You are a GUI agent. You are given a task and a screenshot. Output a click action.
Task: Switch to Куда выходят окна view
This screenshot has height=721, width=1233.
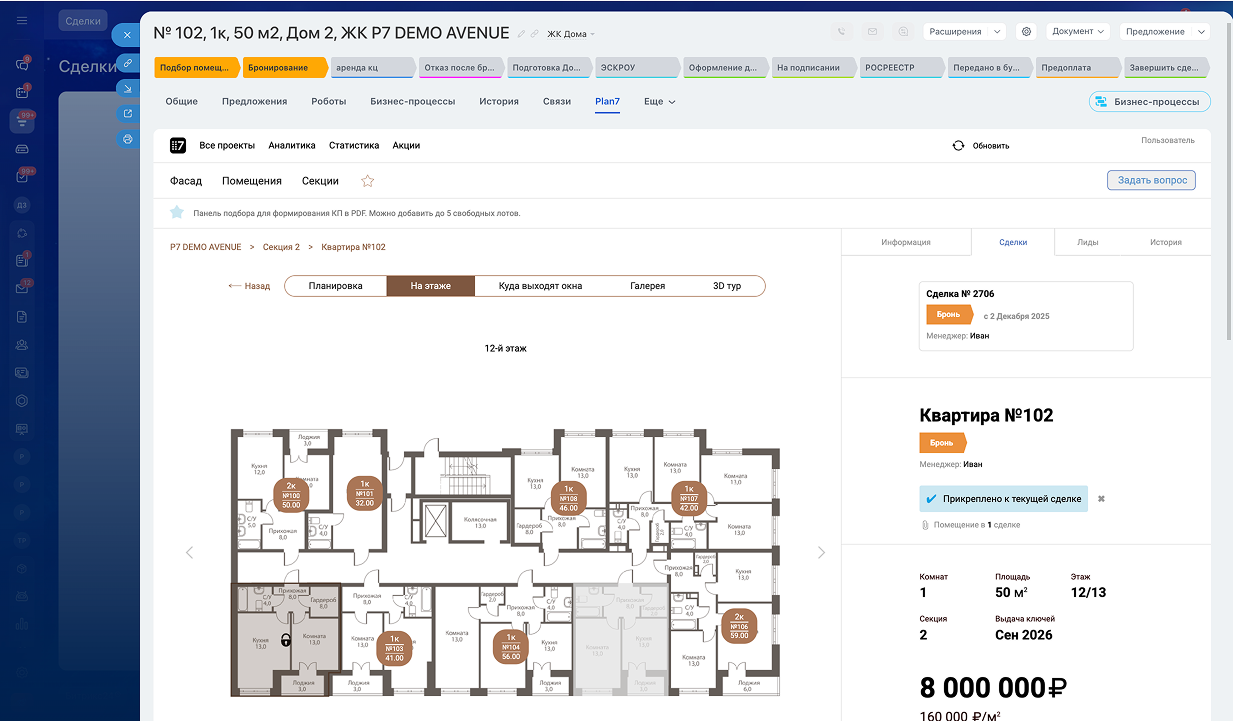click(x=540, y=286)
